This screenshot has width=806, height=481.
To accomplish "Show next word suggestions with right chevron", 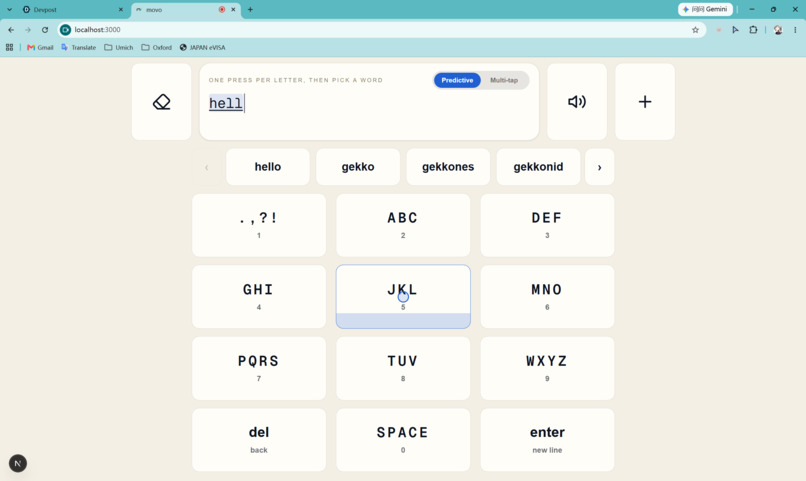I will (x=599, y=167).
